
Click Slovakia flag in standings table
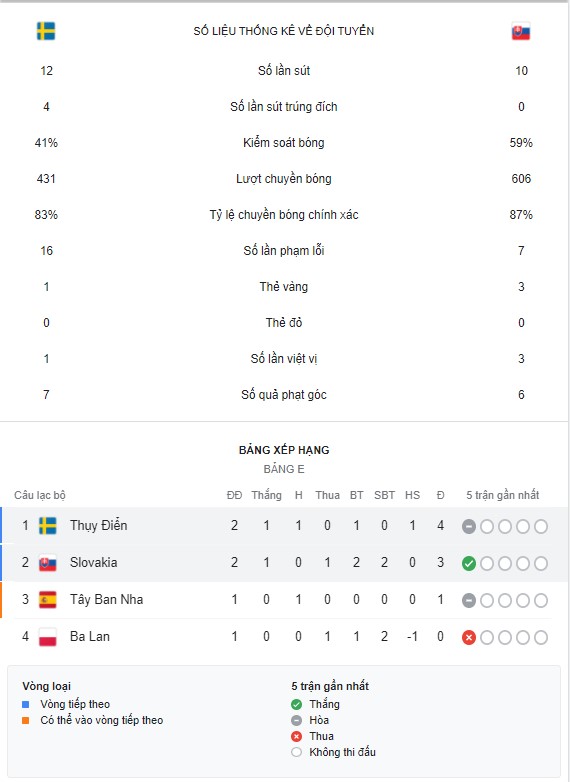48,563
